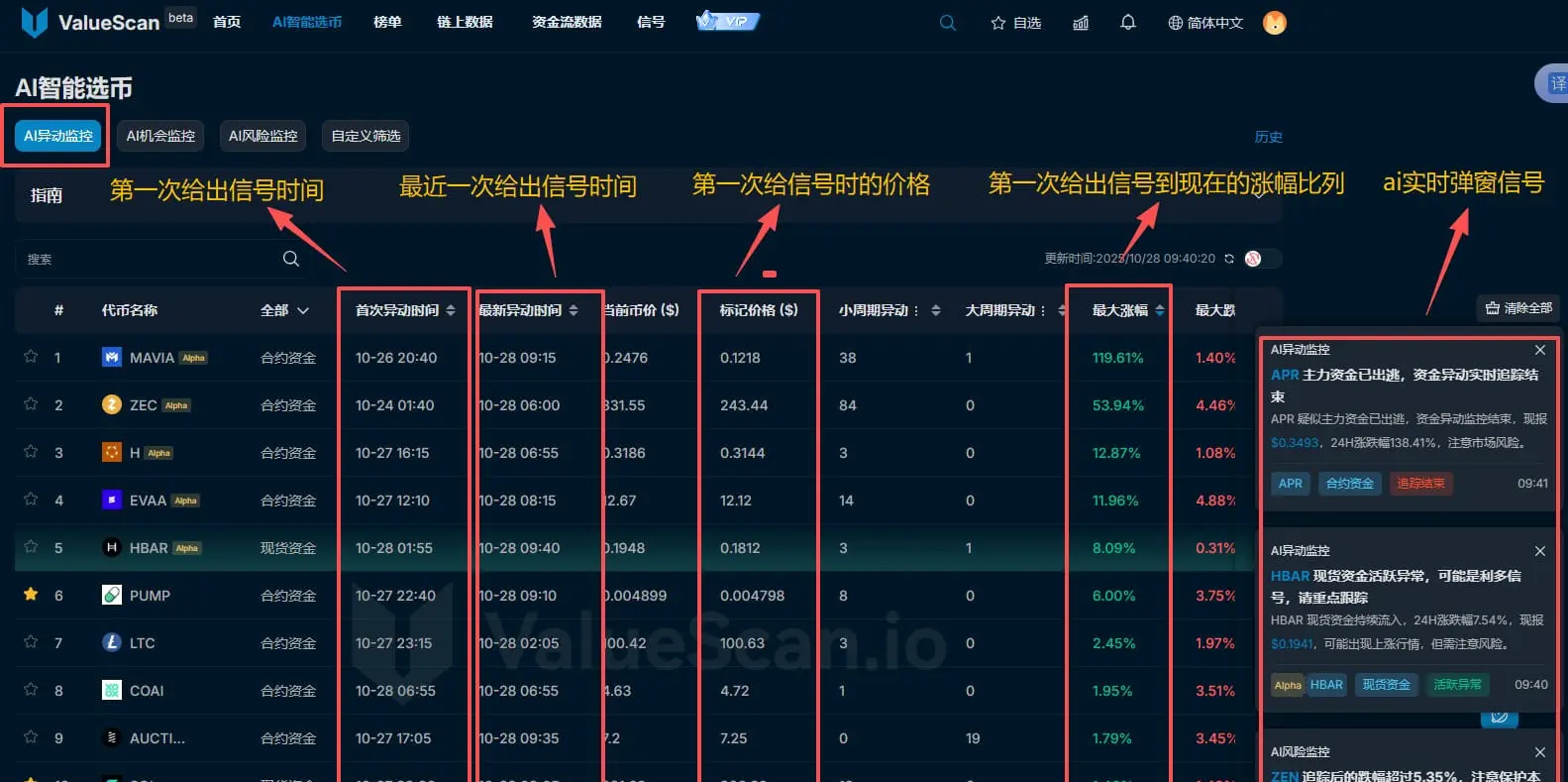This screenshot has height=782, width=1568.
Task: Focus the 搜索 input field
Action: tap(161, 259)
